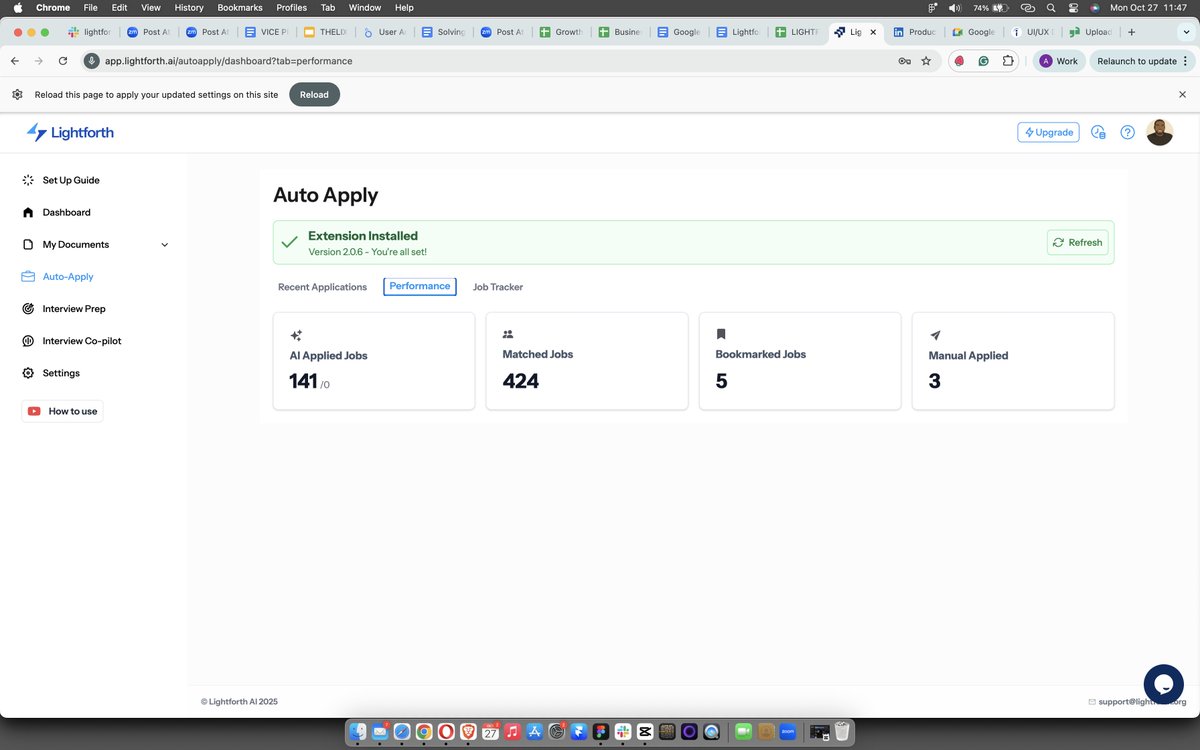
Task: Open the Trash in the dock
Action: pos(842,732)
